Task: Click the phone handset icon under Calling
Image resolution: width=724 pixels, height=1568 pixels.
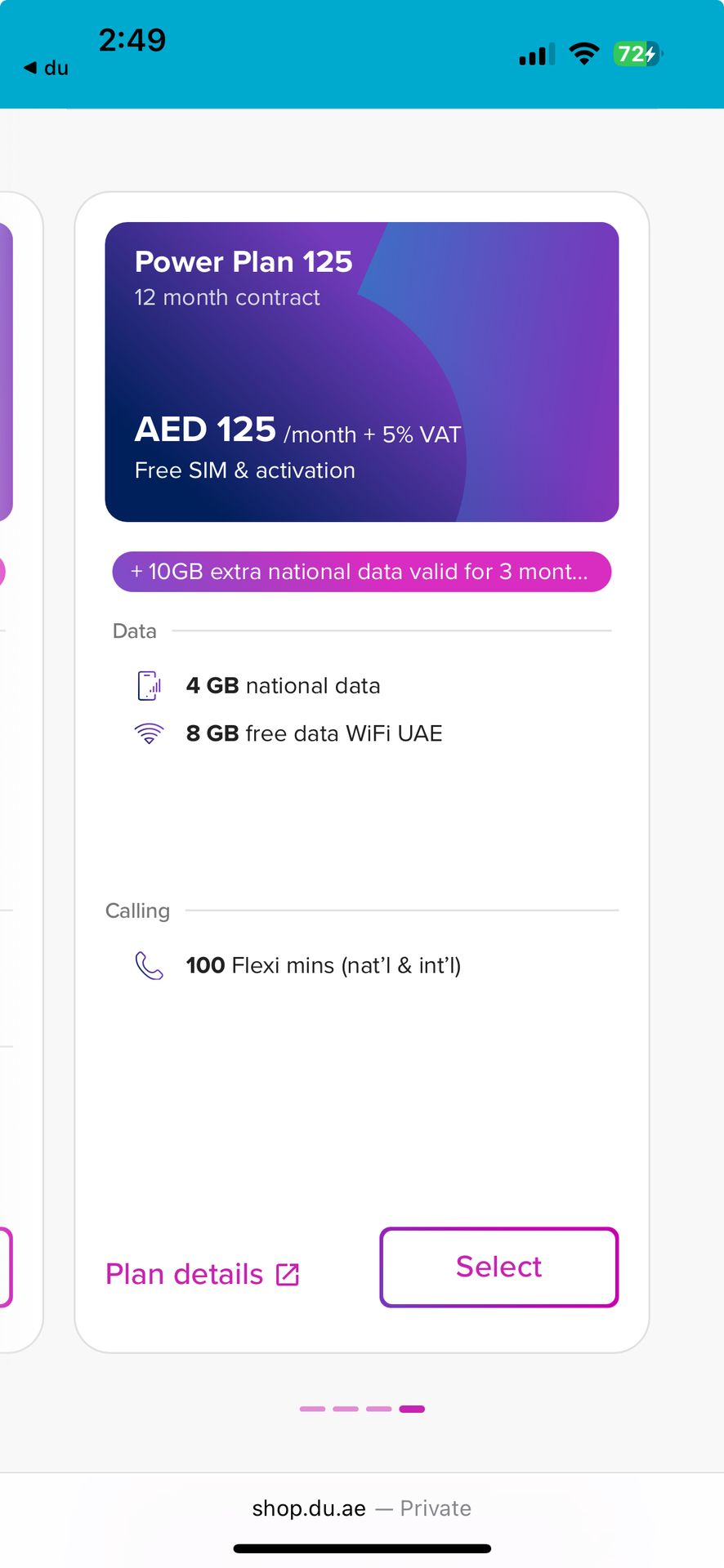Action: click(149, 965)
